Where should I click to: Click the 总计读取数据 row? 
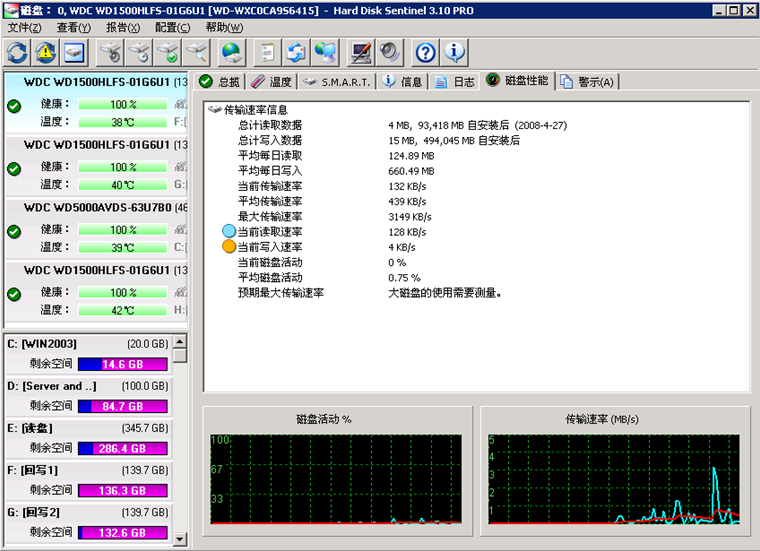click(402, 125)
